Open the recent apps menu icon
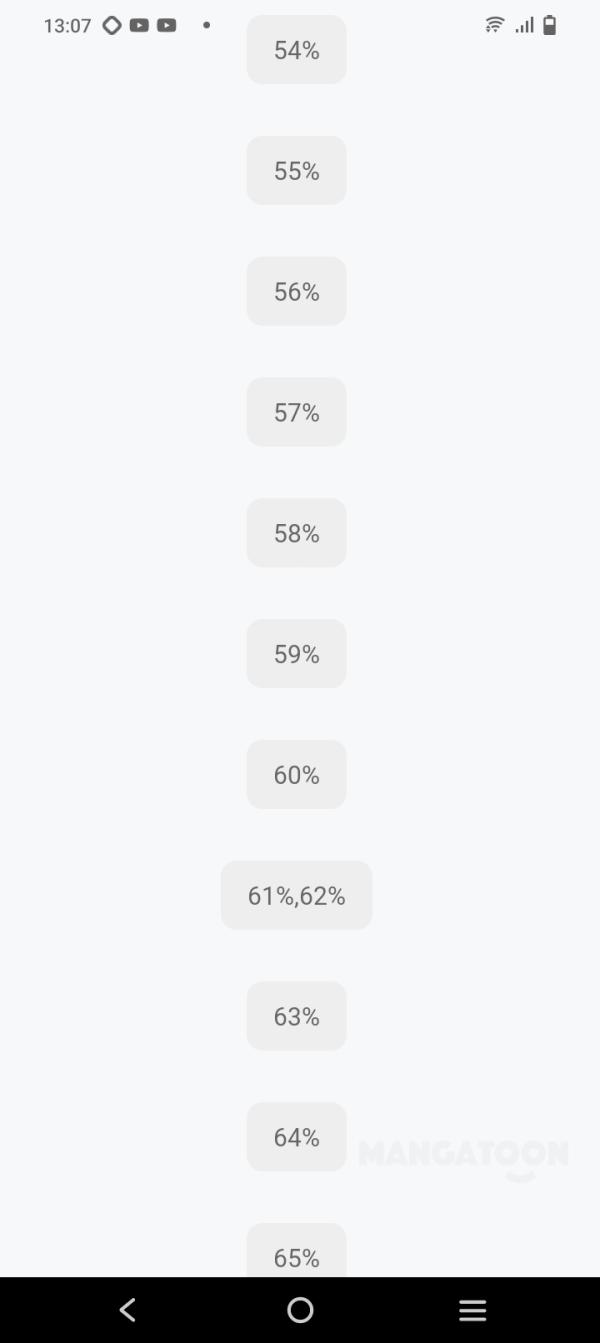Image resolution: width=600 pixels, height=1343 pixels. click(472, 1310)
